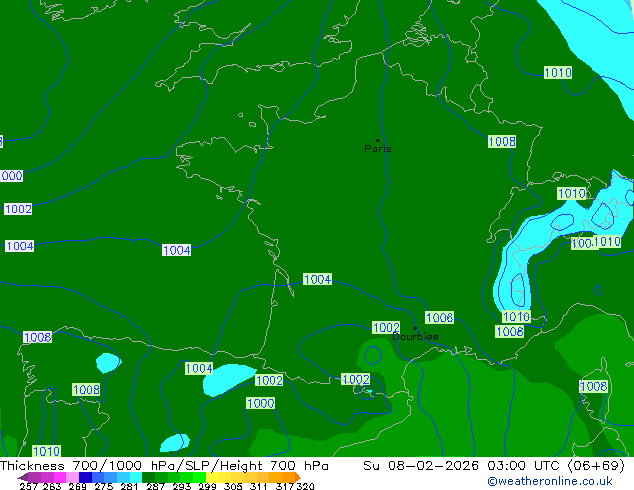
Task: Click the 1010 label at the bottom-left map corner
Action: [46, 451]
